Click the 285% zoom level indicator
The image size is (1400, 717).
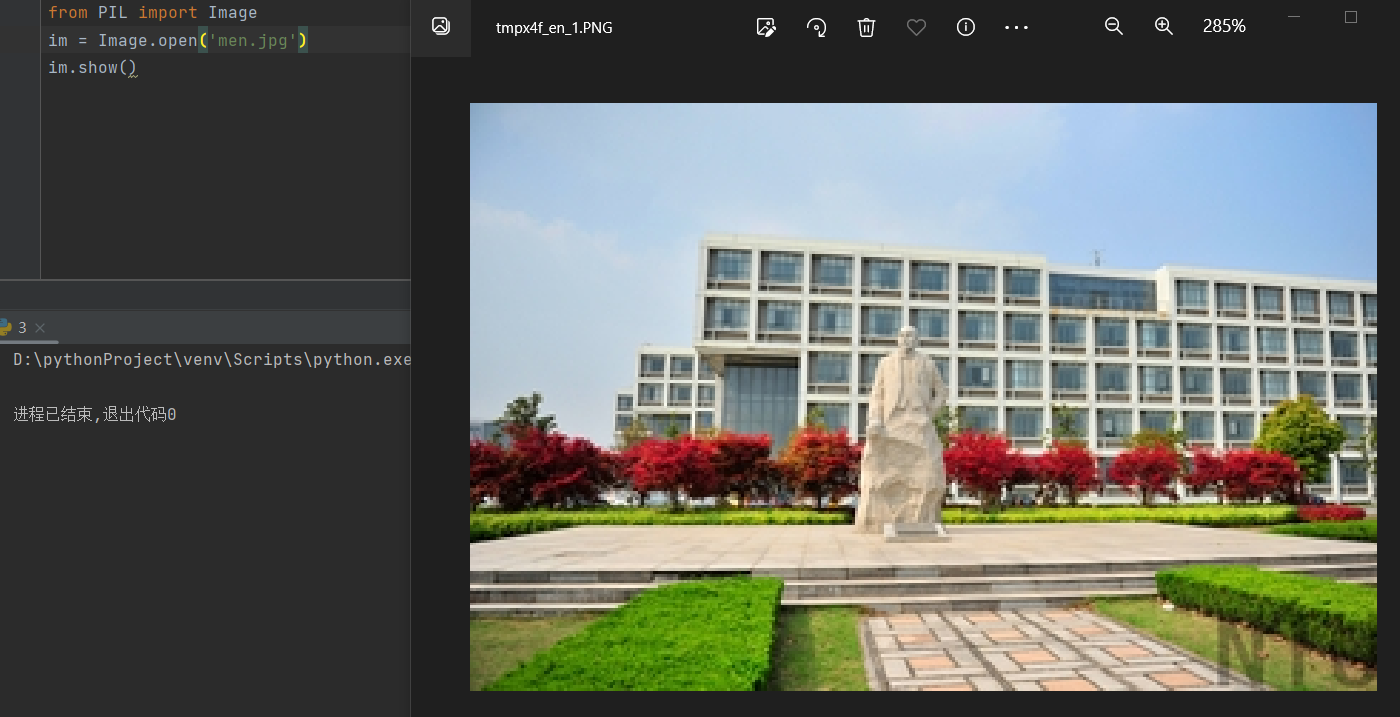pos(1224,27)
